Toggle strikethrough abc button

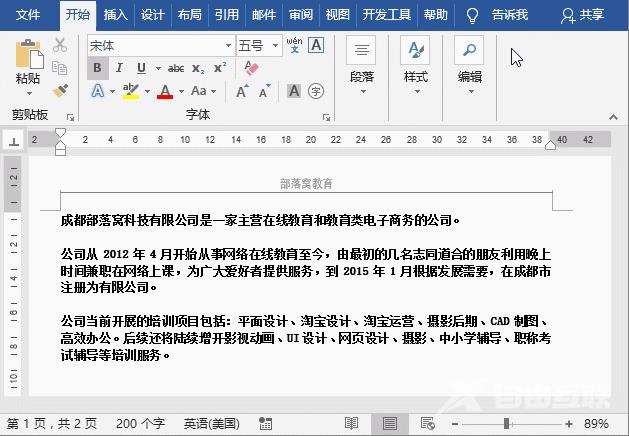(176, 69)
